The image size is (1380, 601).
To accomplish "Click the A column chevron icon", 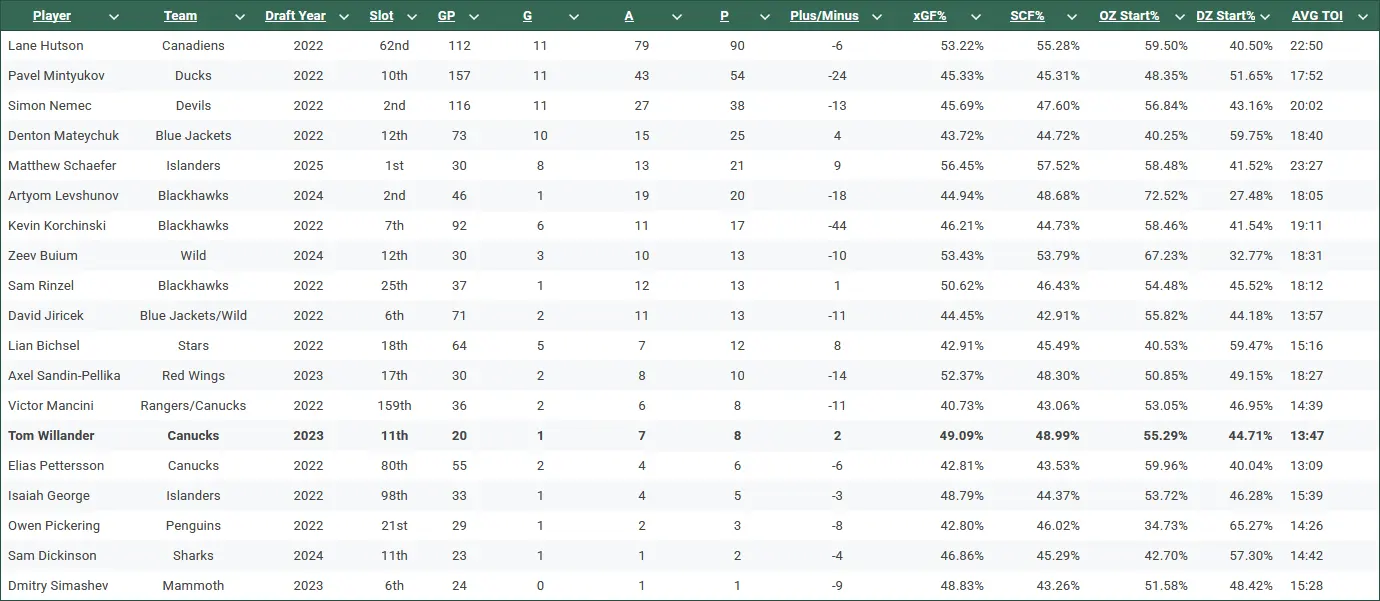I will click(x=676, y=17).
